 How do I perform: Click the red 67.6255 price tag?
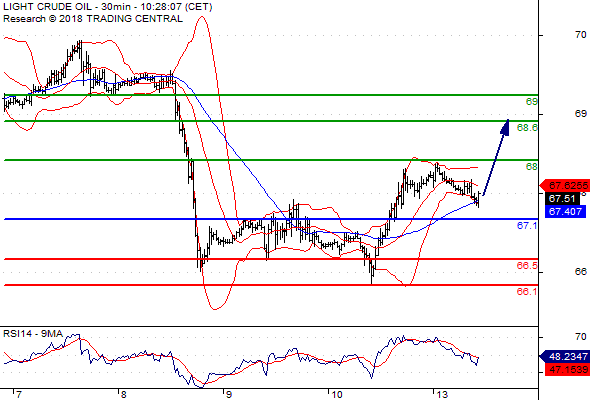[x=564, y=186]
